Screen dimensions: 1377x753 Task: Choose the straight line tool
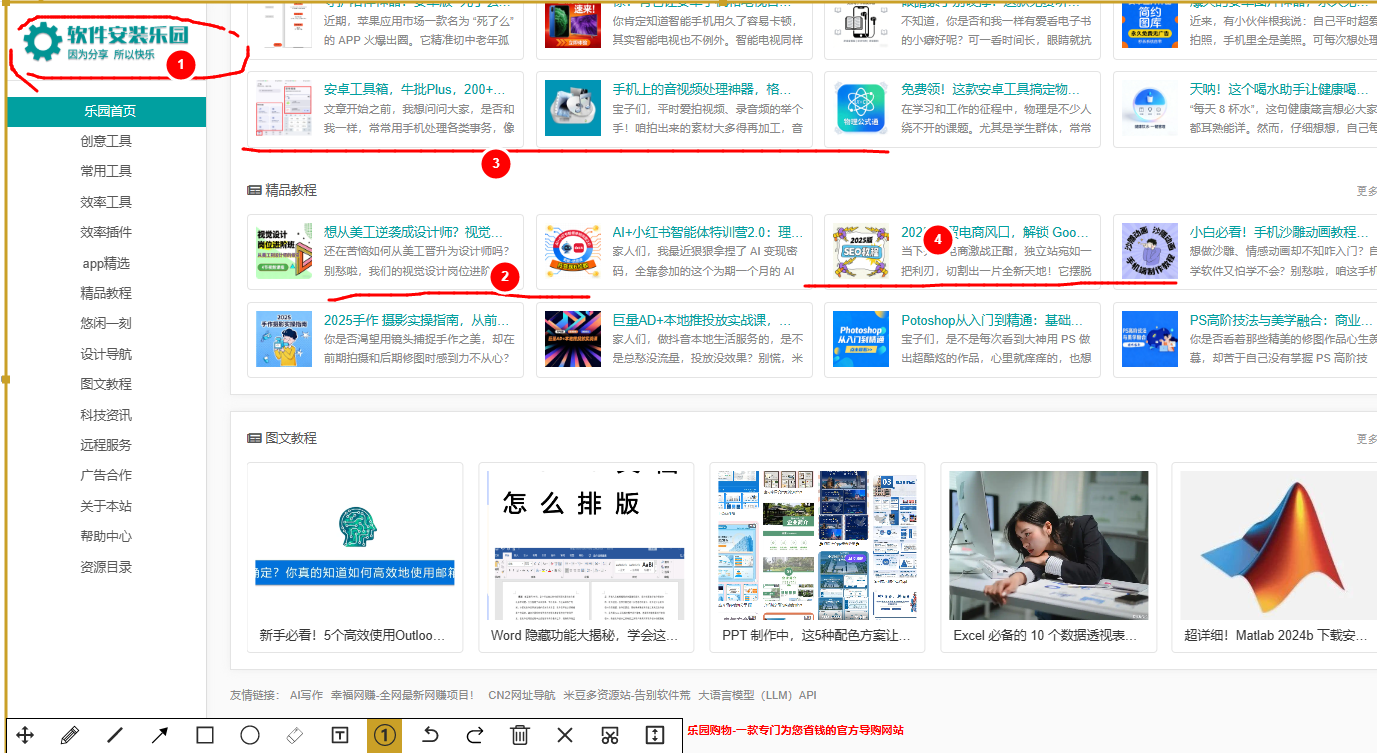point(115,736)
